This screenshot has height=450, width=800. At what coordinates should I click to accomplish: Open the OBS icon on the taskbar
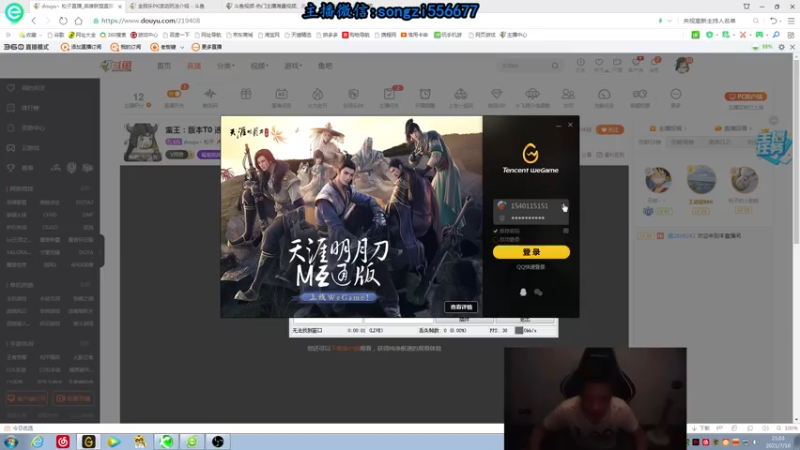tap(218, 441)
